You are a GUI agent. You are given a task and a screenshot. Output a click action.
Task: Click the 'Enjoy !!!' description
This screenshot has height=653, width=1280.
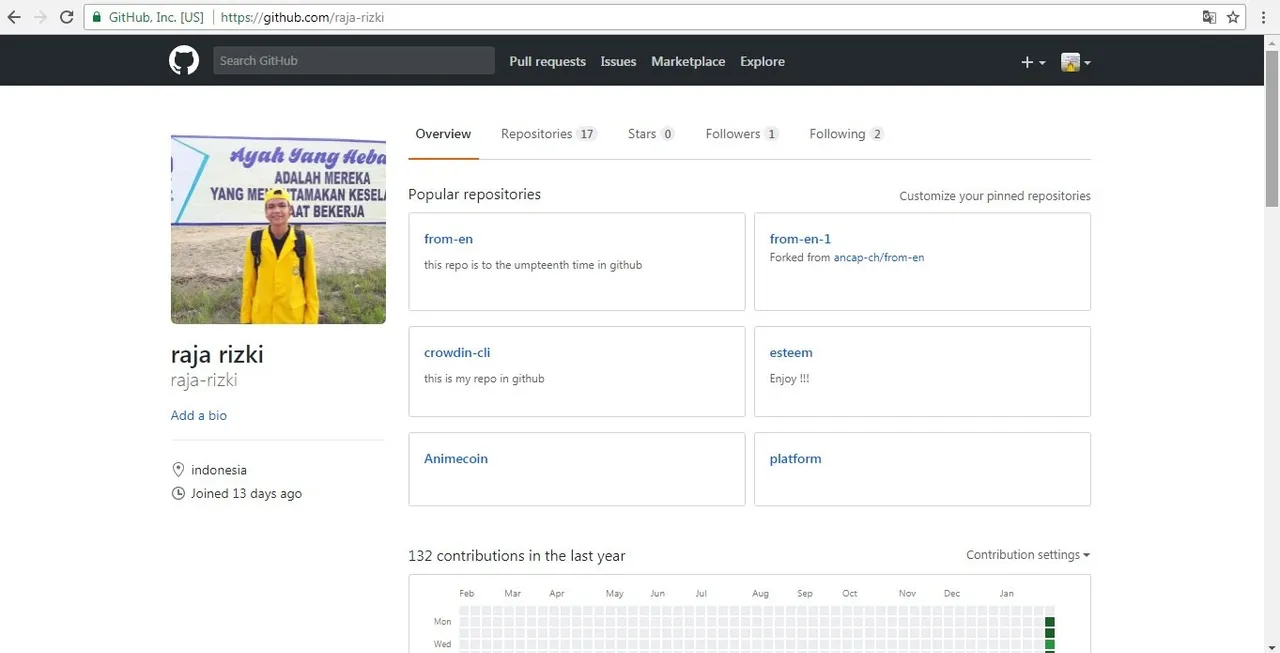tap(790, 379)
